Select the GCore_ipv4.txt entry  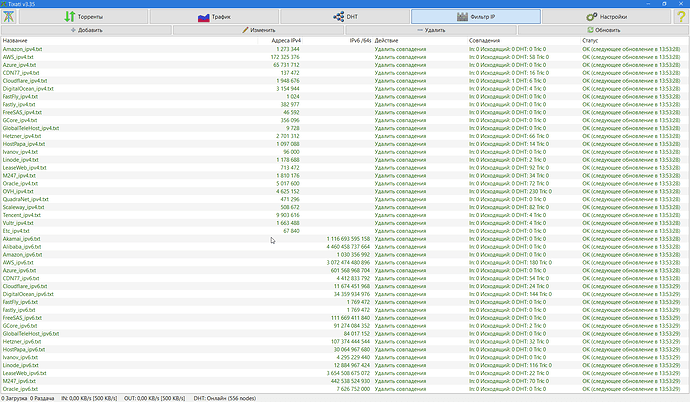point(345,121)
